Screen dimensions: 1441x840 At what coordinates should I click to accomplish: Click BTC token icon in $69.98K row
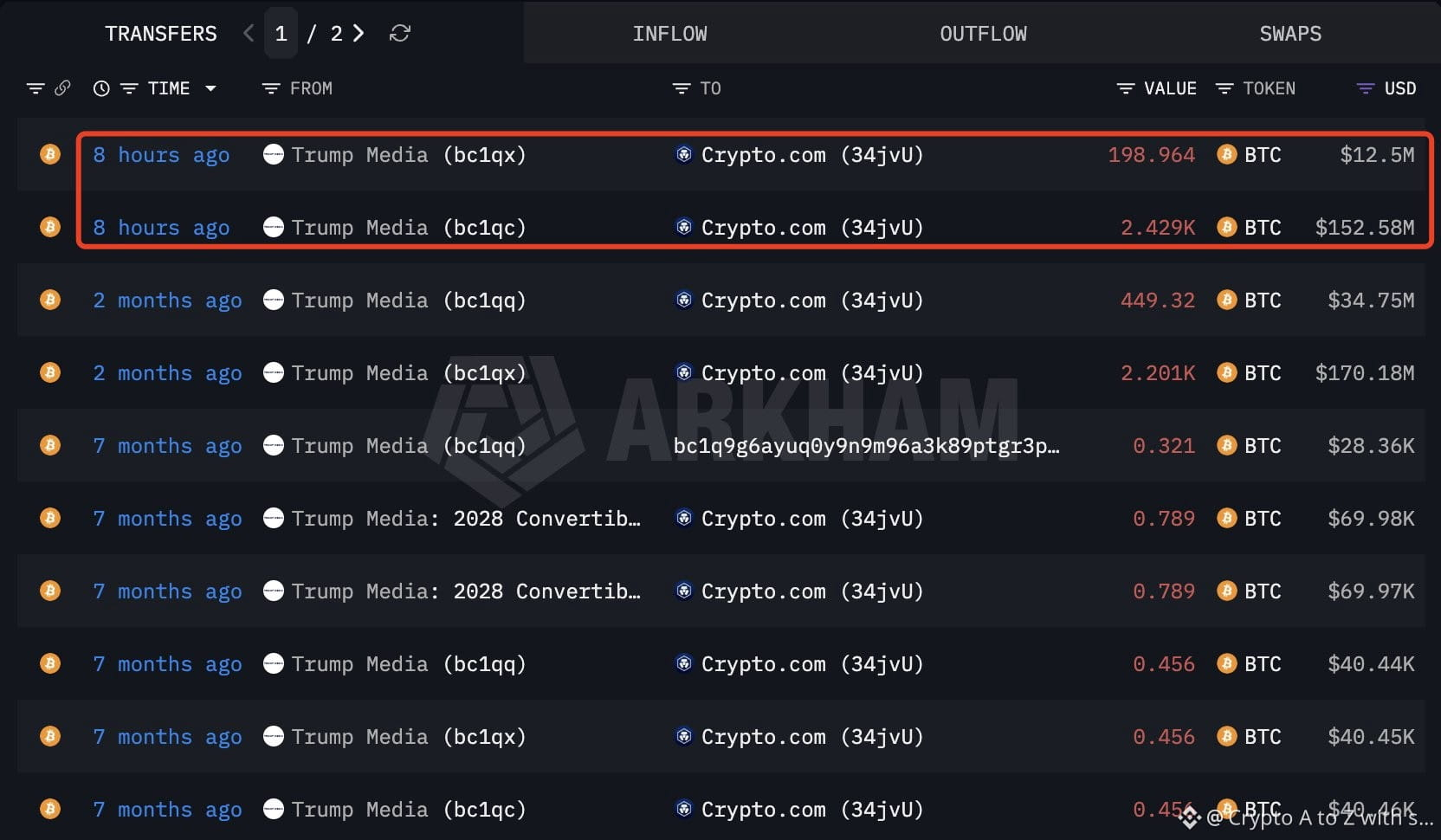(1227, 518)
